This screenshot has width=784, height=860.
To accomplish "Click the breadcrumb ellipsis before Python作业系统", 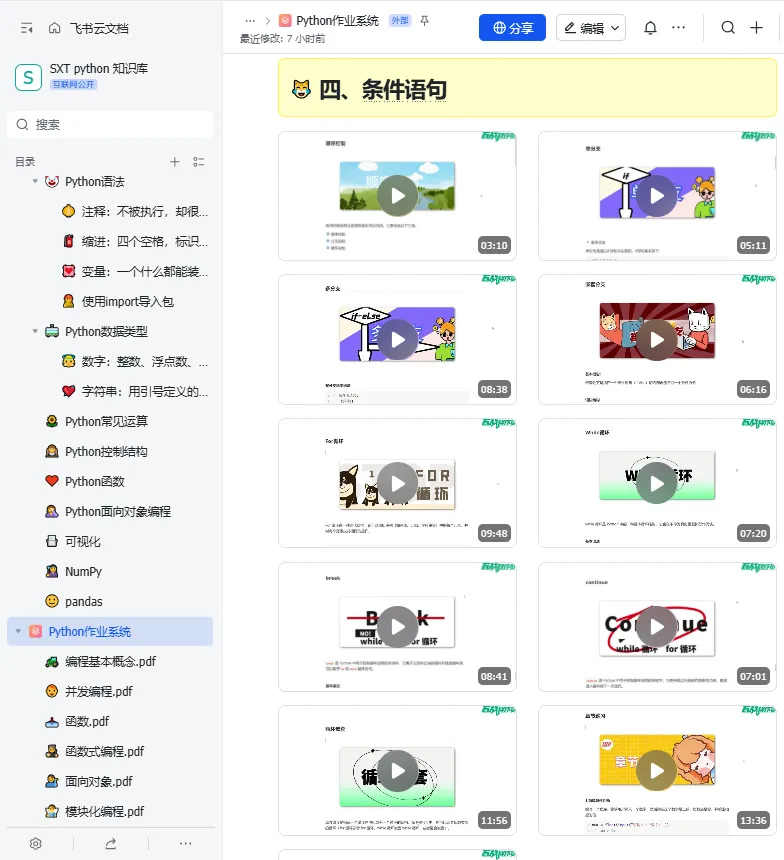I will pyautogui.click(x=250, y=21).
